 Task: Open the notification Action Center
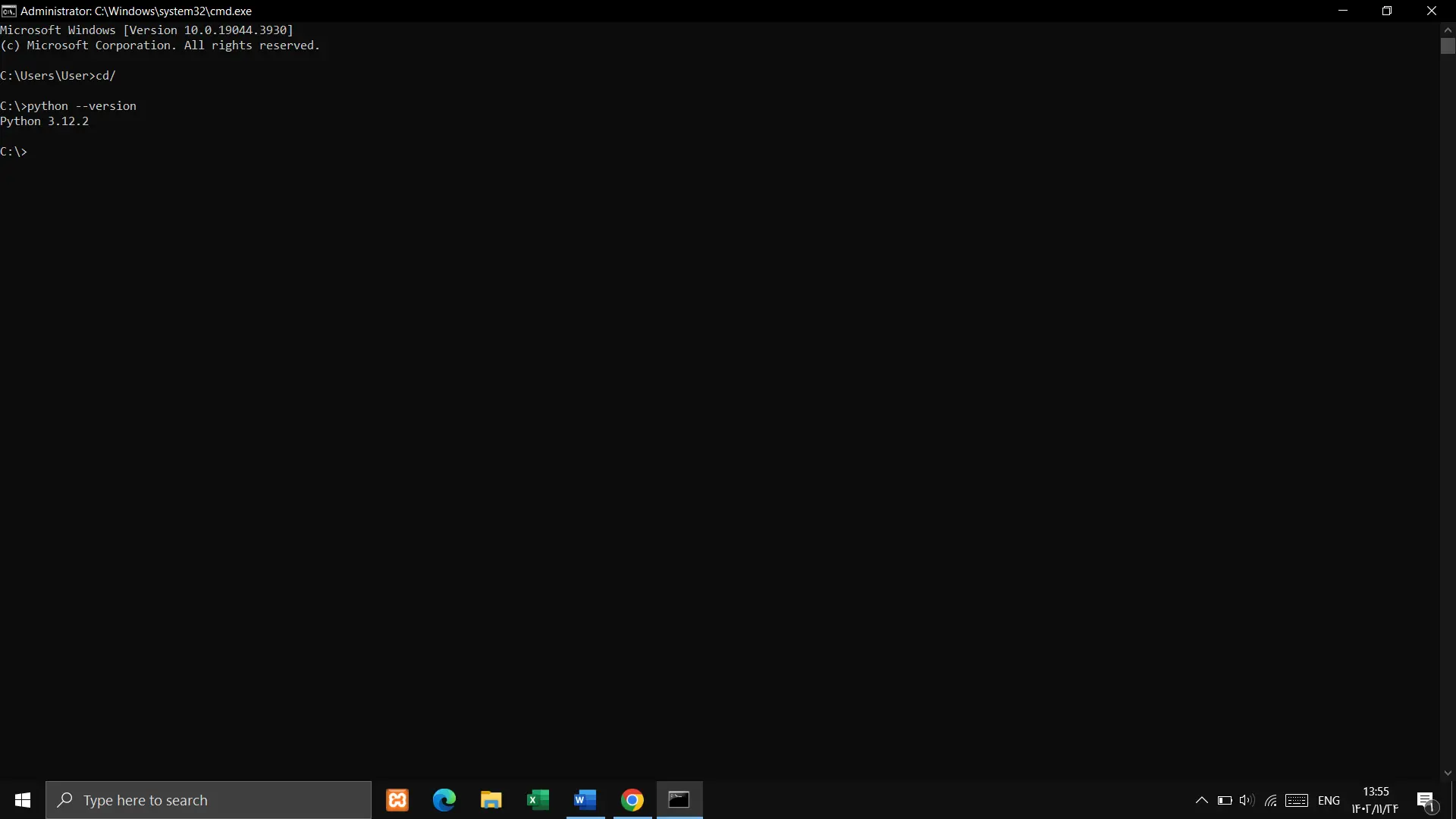tap(1426, 800)
